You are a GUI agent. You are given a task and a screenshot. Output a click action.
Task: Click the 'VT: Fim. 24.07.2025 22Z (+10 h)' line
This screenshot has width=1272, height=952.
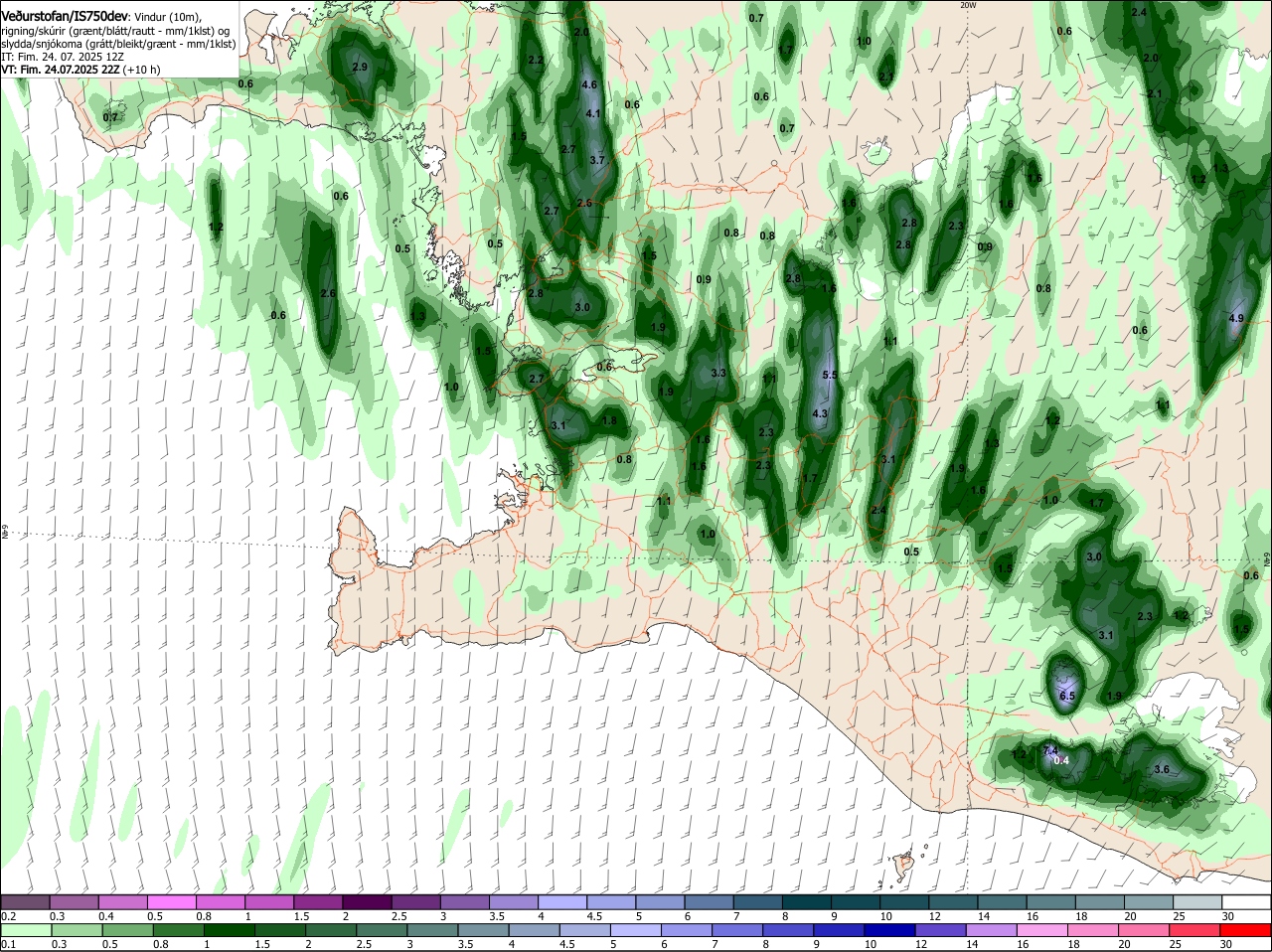pos(81,71)
